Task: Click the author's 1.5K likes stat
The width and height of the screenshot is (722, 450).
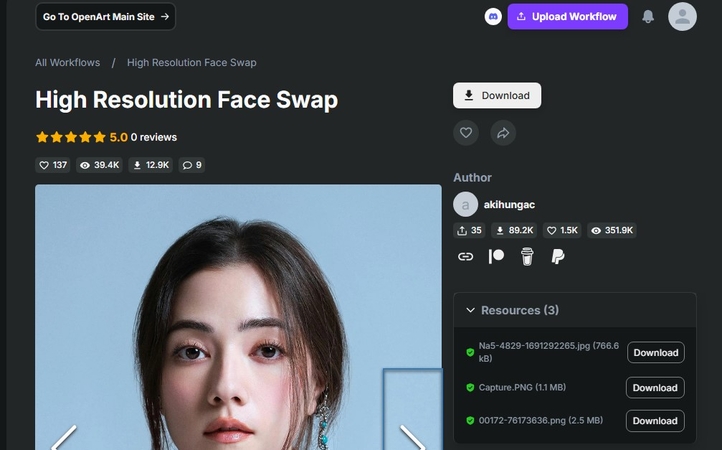Action: pos(562,230)
